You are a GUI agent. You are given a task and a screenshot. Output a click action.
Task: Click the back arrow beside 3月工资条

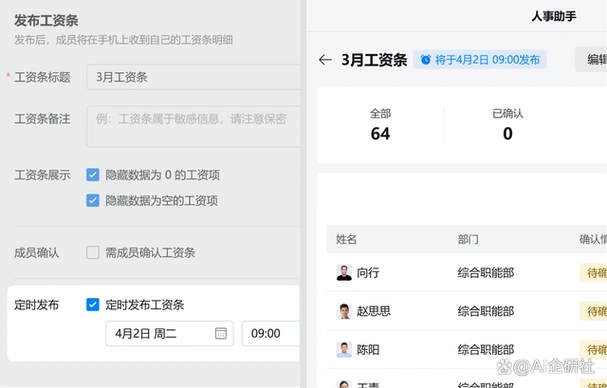tap(325, 60)
